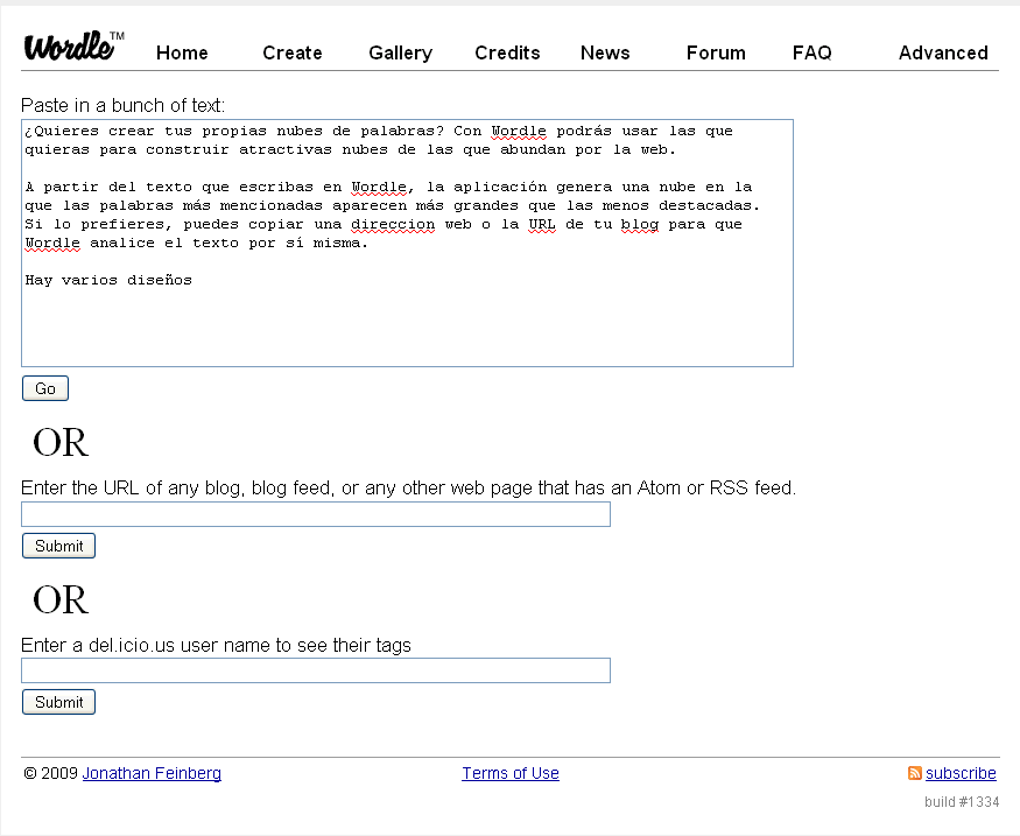Click the 'Paste in a bunch of text:' label
This screenshot has height=836, width=1020.
(x=123, y=105)
